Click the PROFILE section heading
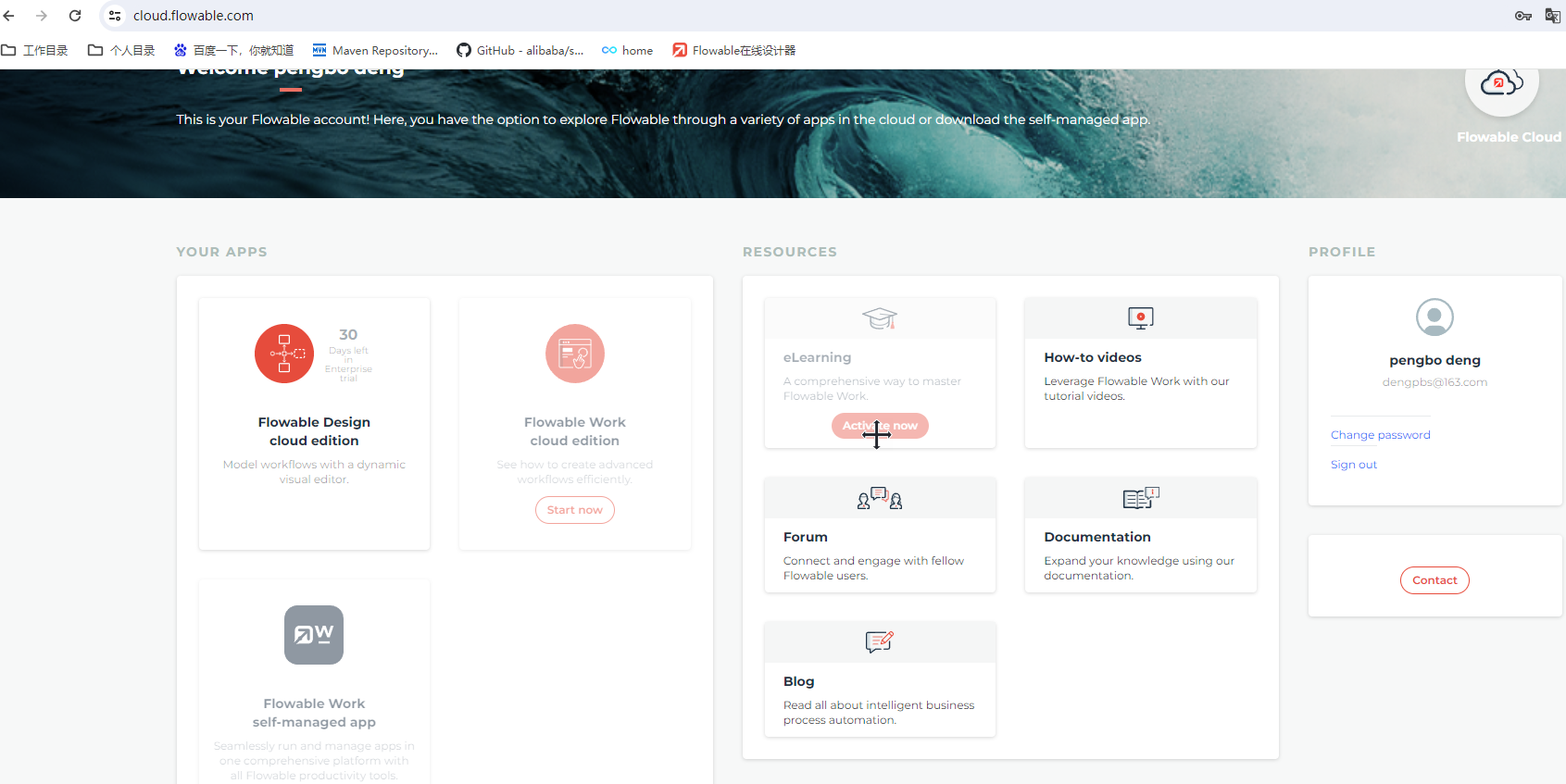Image resolution: width=1566 pixels, height=784 pixels. [x=1342, y=252]
